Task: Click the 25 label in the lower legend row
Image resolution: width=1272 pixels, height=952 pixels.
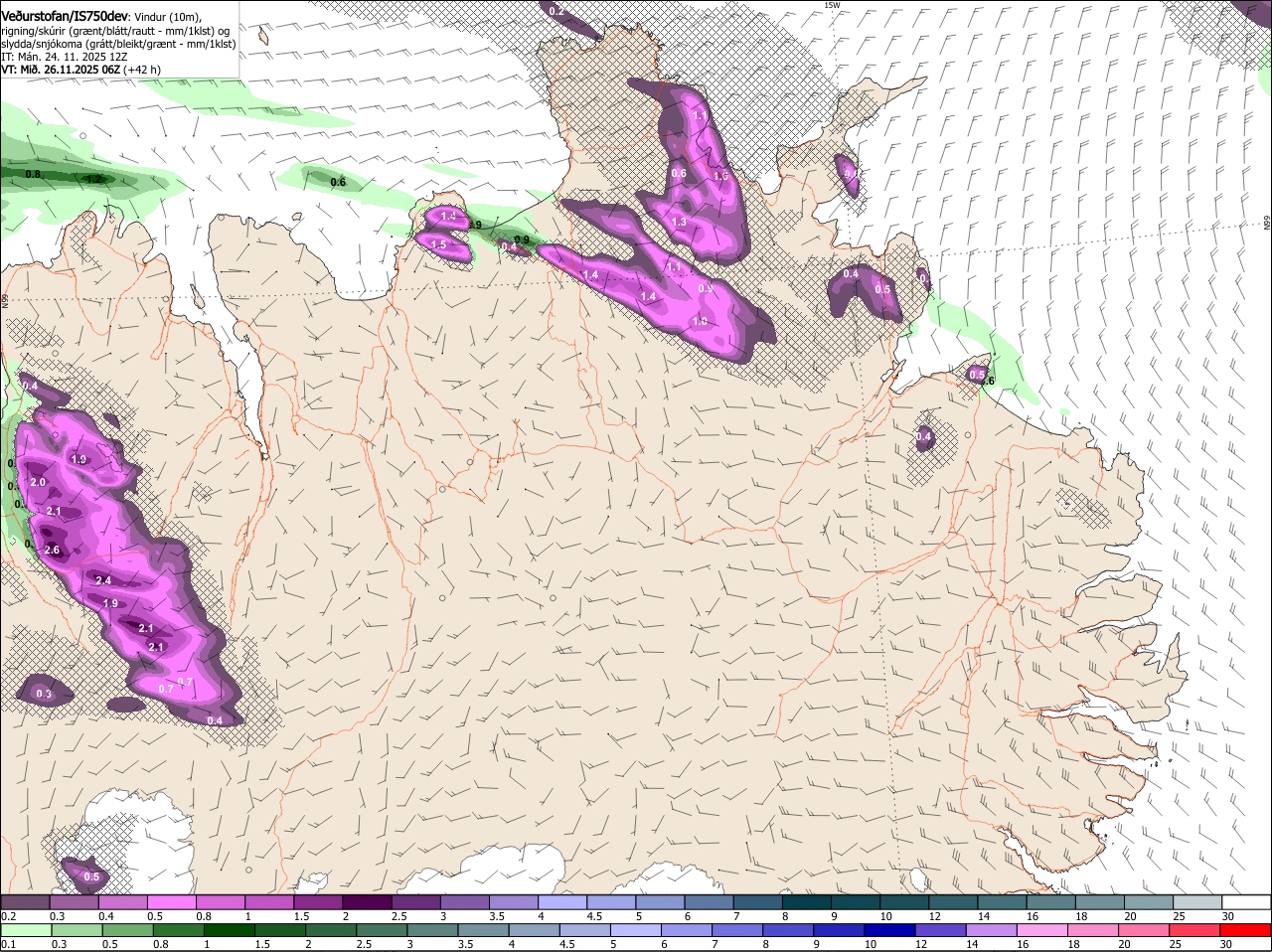Action: (x=1177, y=944)
